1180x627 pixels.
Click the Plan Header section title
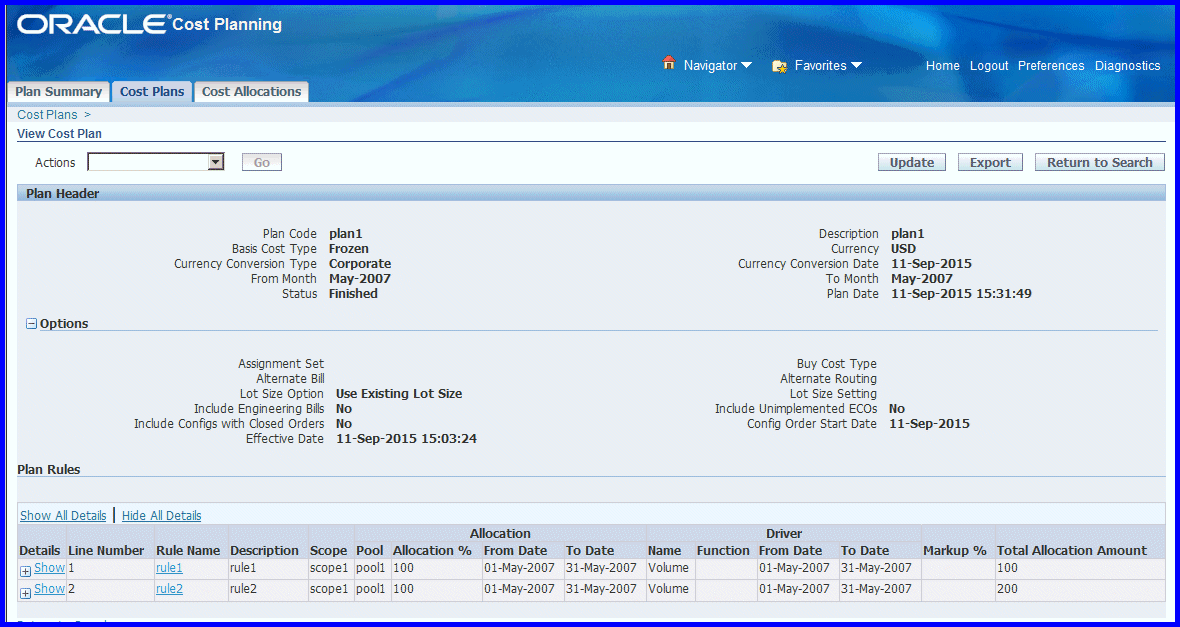click(62, 193)
